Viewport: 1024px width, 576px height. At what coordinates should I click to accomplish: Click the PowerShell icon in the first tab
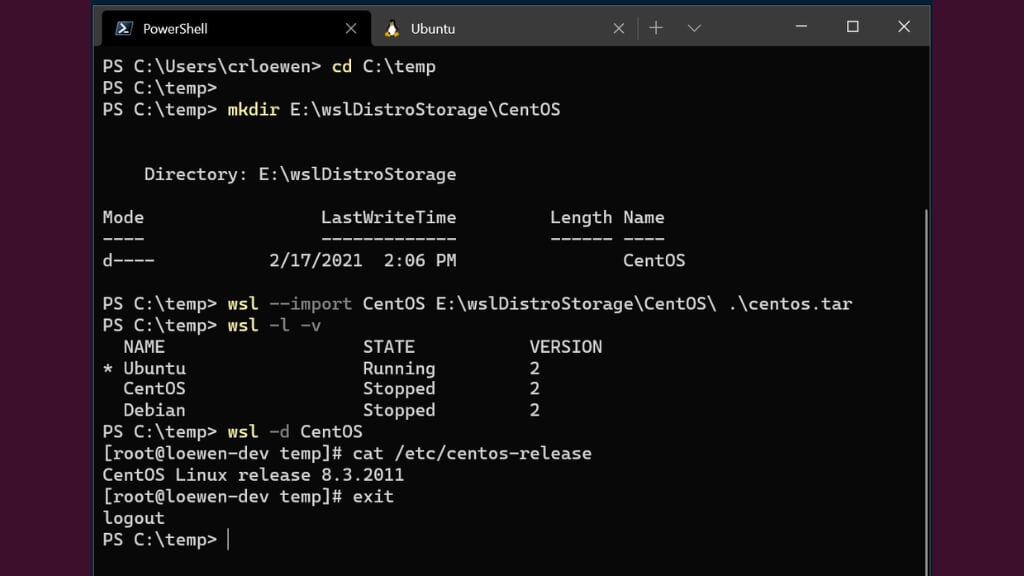(x=124, y=28)
